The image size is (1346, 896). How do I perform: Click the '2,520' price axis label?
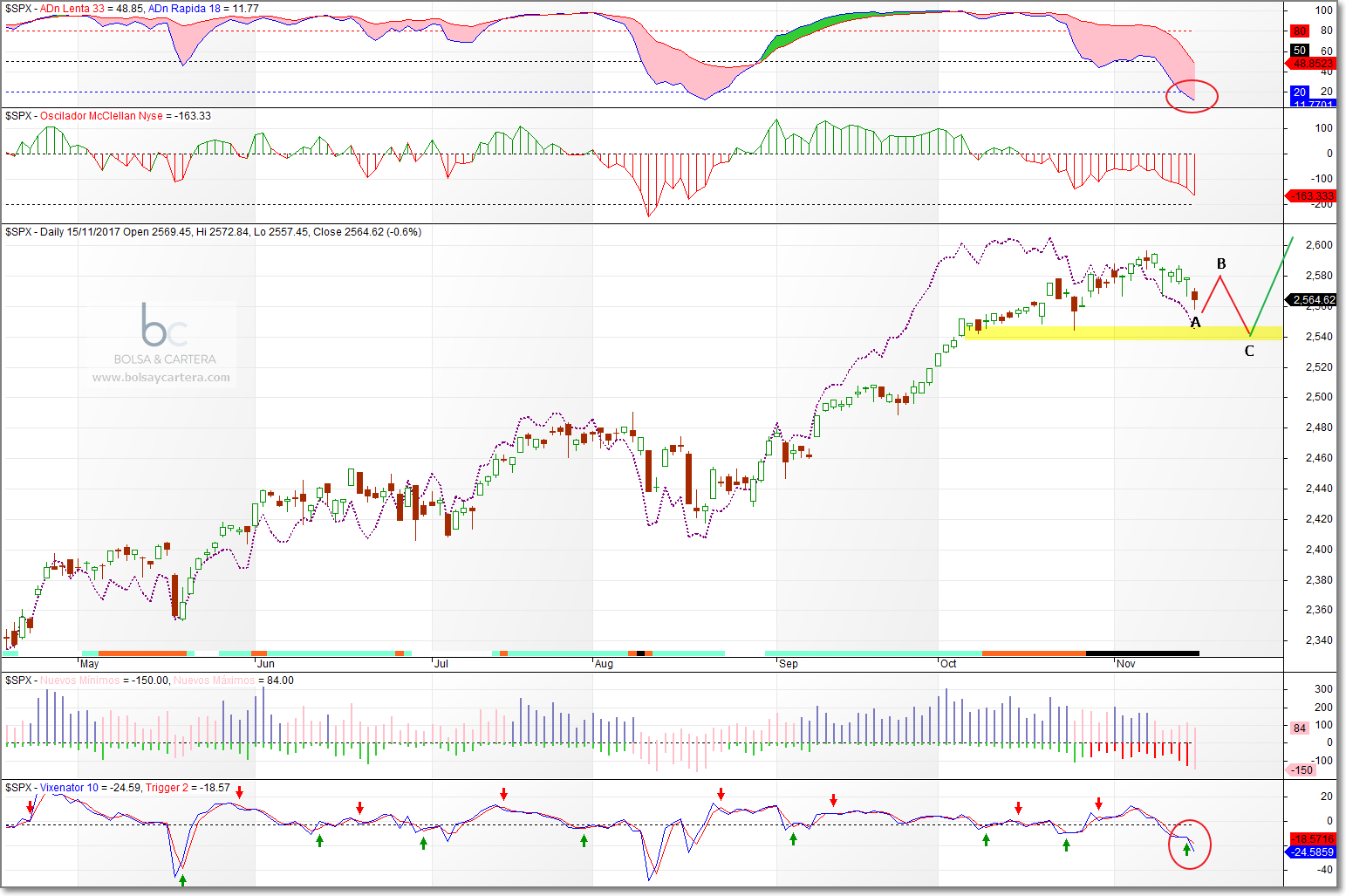(x=1319, y=367)
